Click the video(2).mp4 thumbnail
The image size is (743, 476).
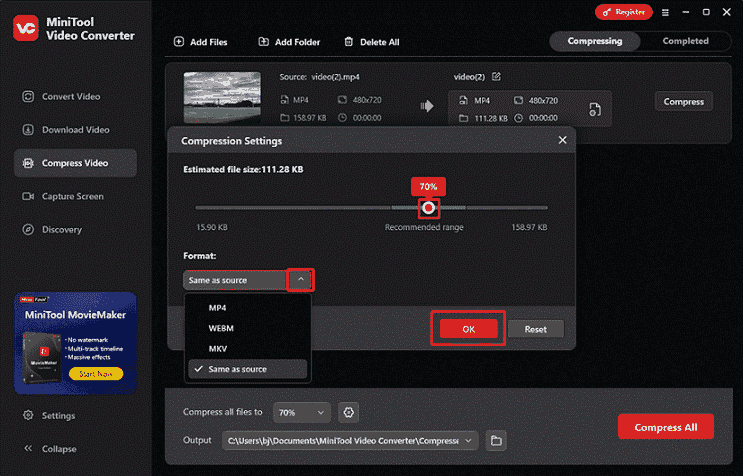(222, 97)
